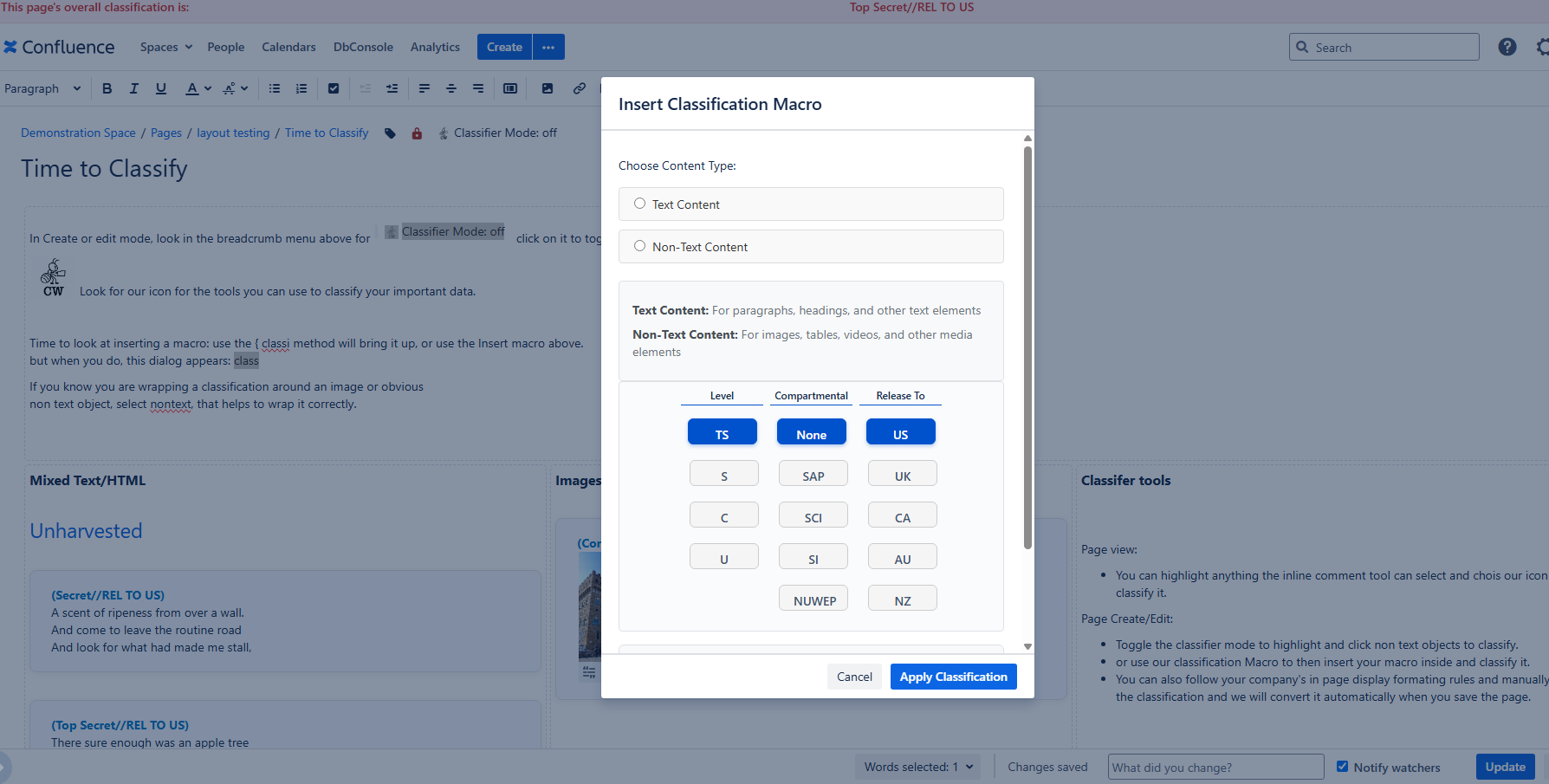
Task: Insert a numbered list
Action: pos(301,87)
